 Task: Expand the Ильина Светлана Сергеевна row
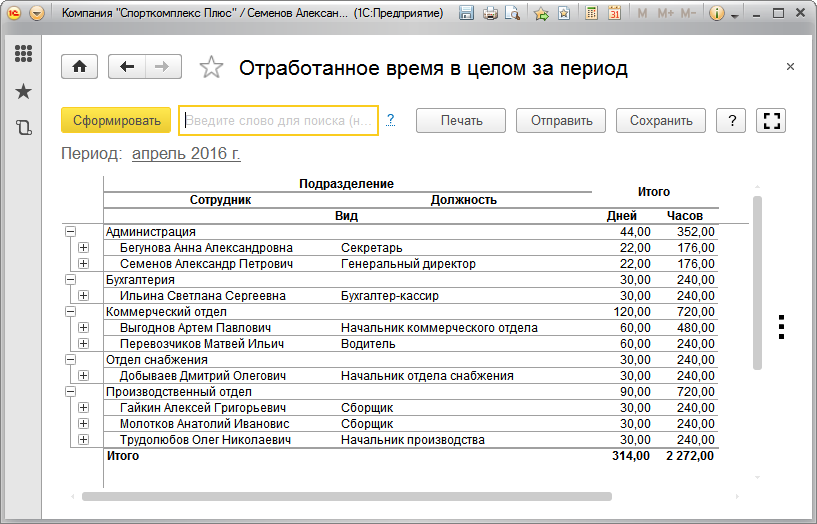83,296
